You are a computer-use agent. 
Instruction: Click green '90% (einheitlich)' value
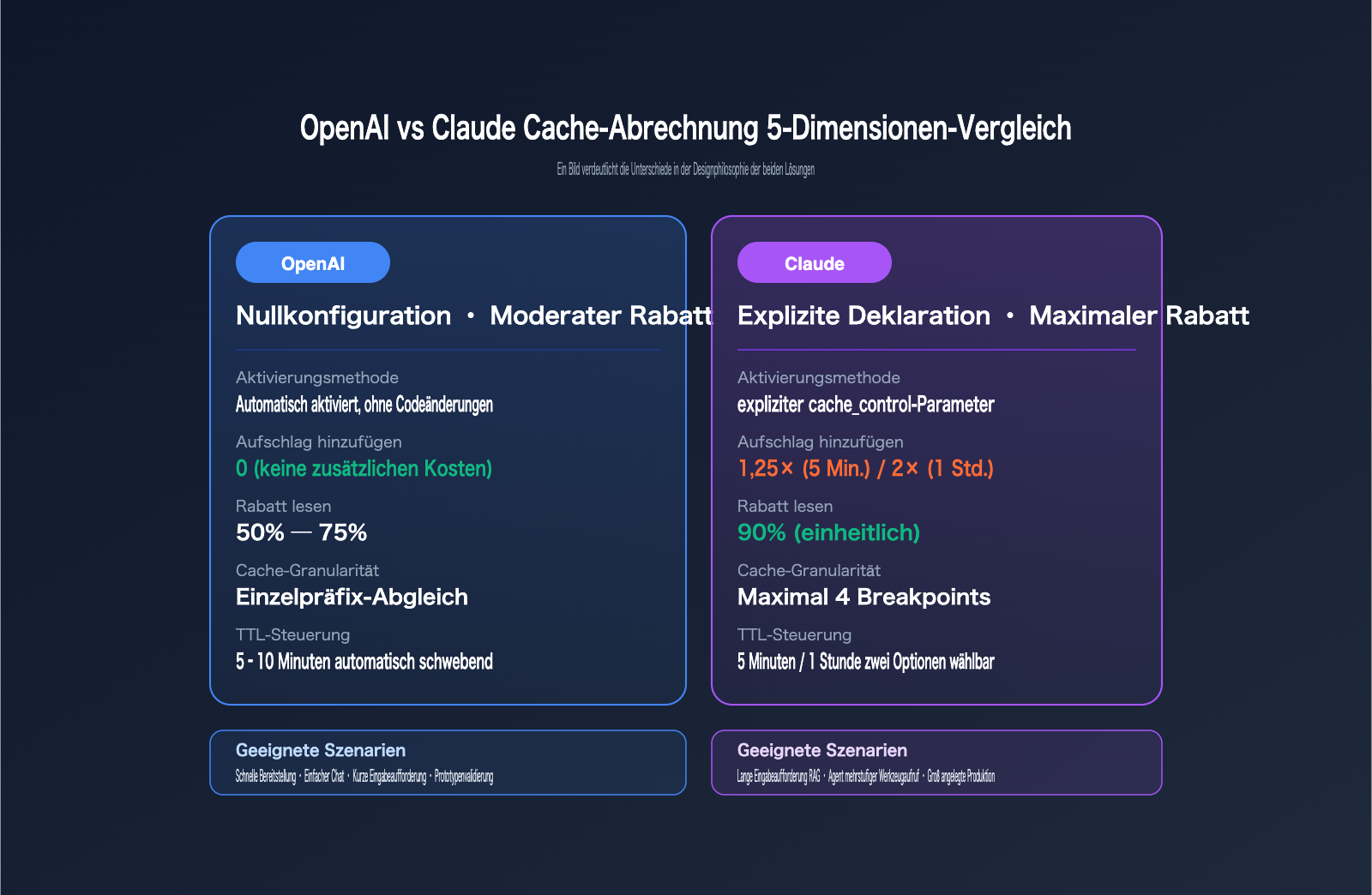tap(829, 532)
